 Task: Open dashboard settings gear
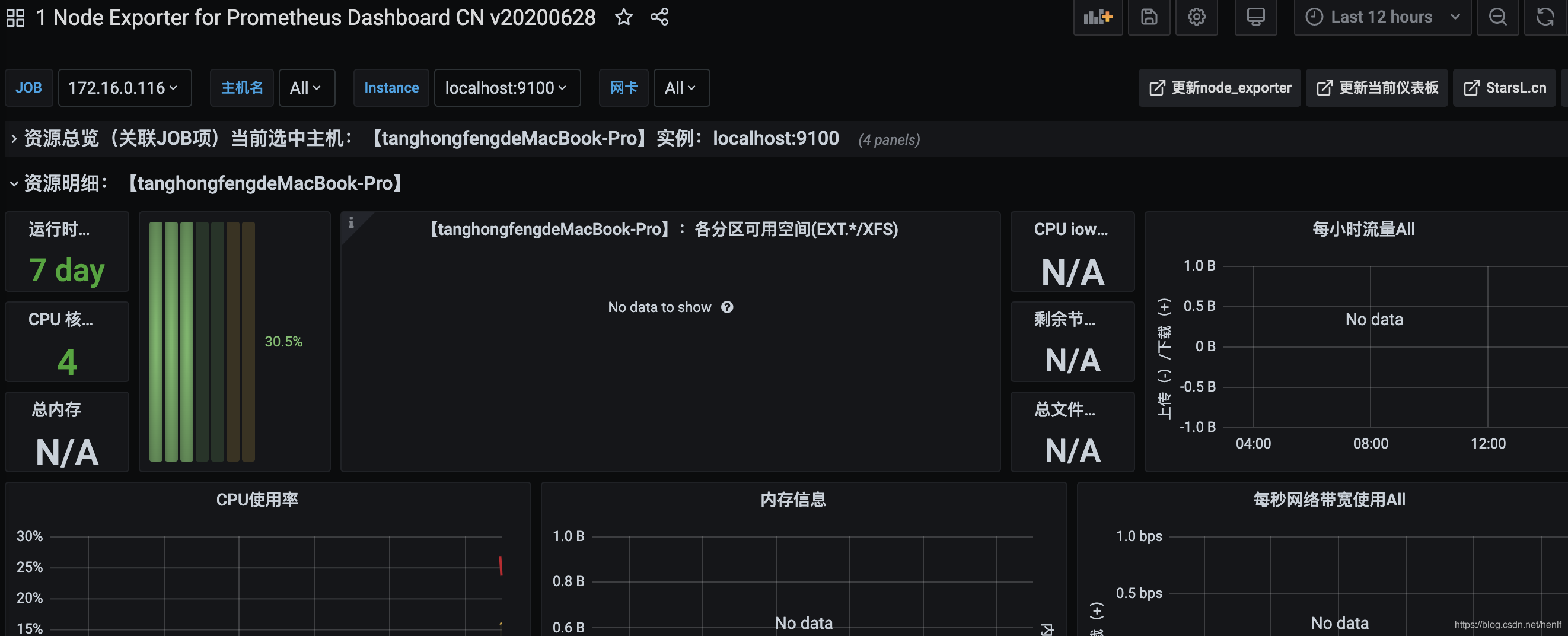1196,17
